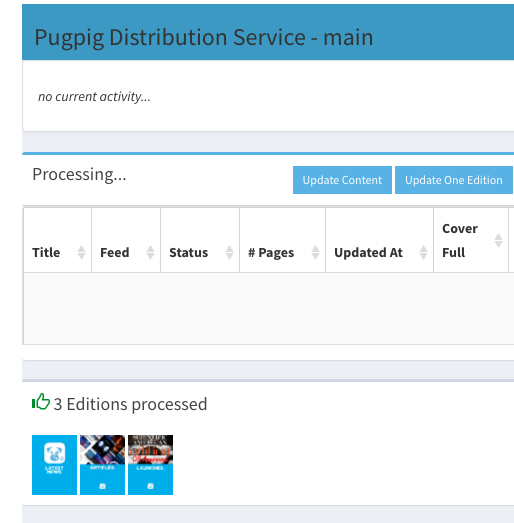Click the Status column header

coord(200,240)
